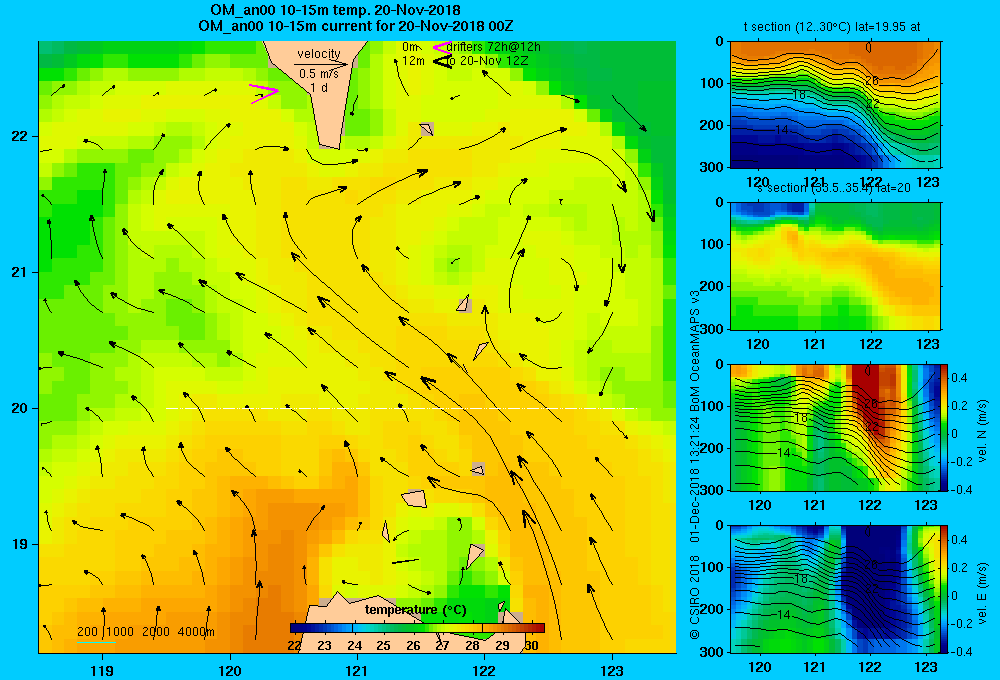
Task: Click the '2000' bathymetry depth legend label
Action: point(156,632)
